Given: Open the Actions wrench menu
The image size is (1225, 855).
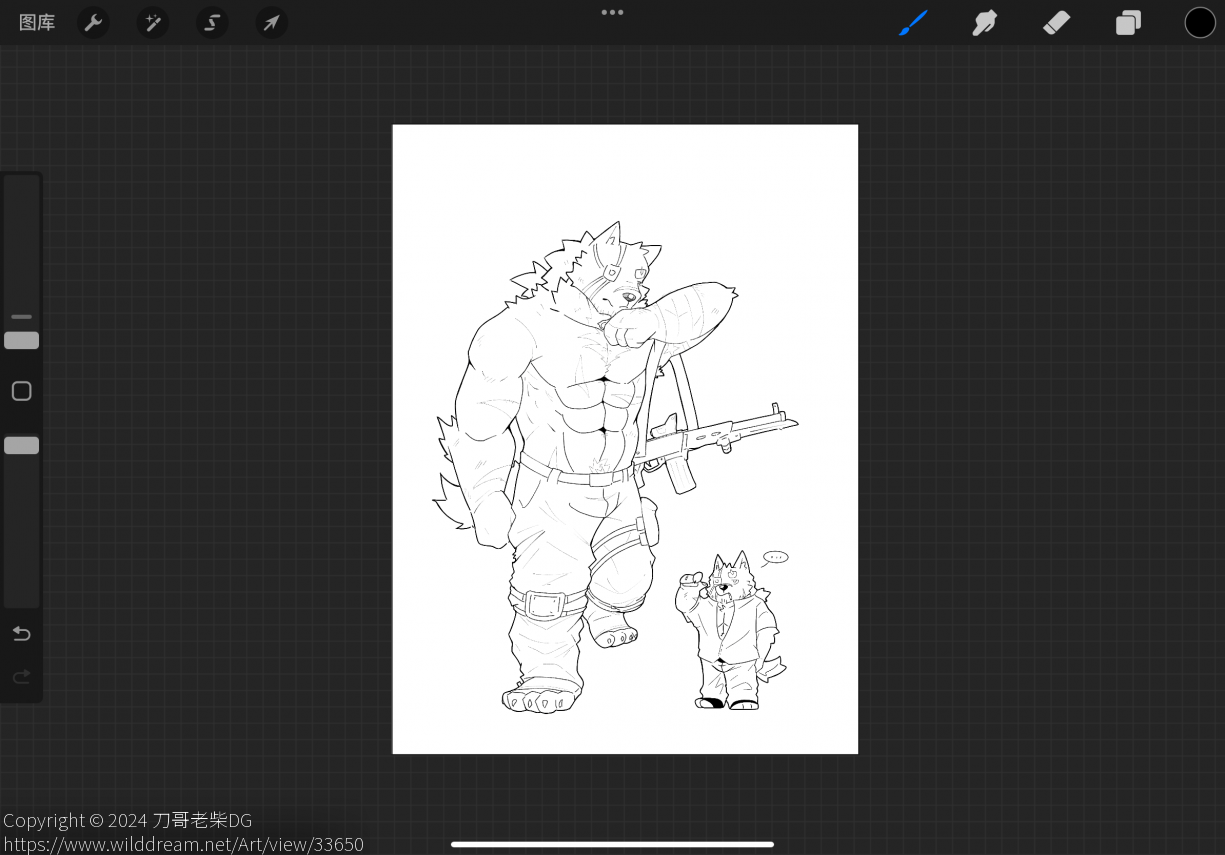Looking at the screenshot, I should click(x=93, y=23).
